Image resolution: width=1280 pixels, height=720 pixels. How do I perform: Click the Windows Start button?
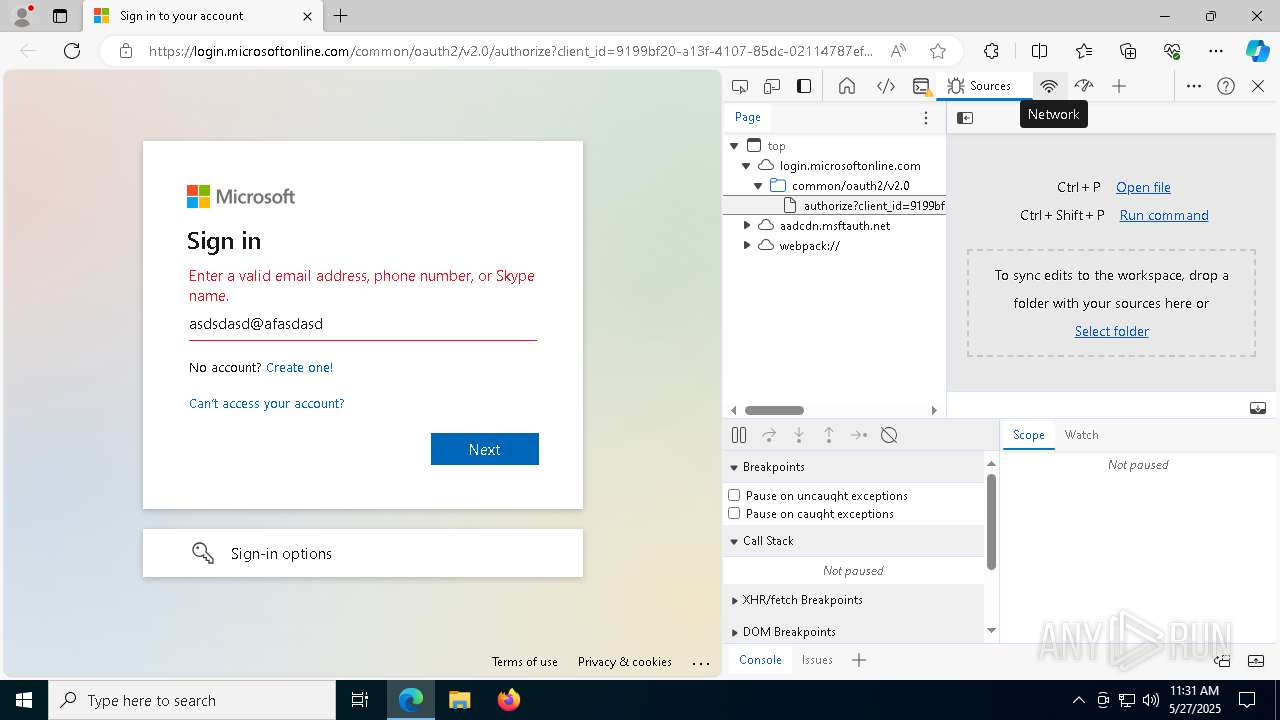24,700
